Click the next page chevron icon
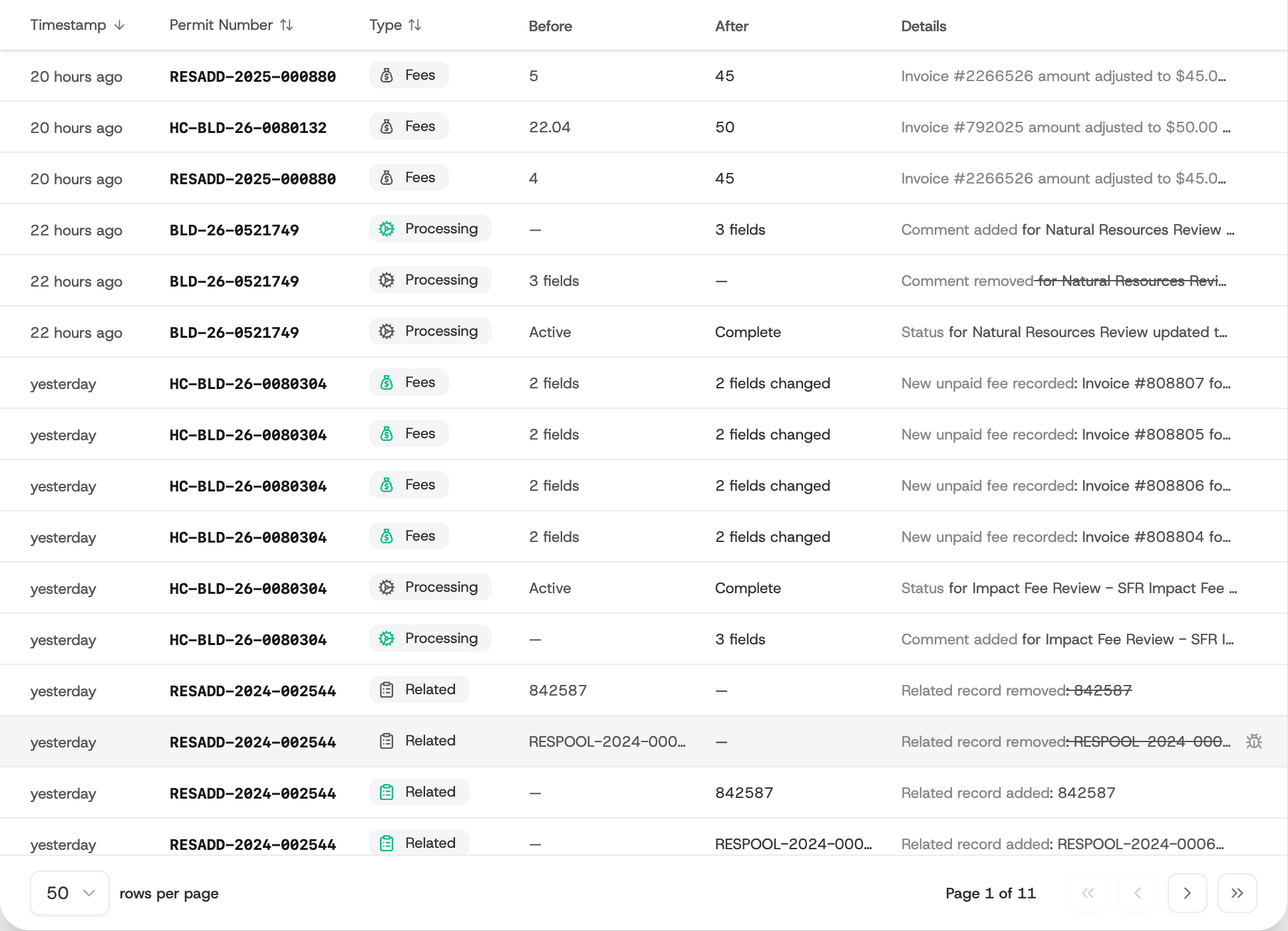 point(1188,893)
